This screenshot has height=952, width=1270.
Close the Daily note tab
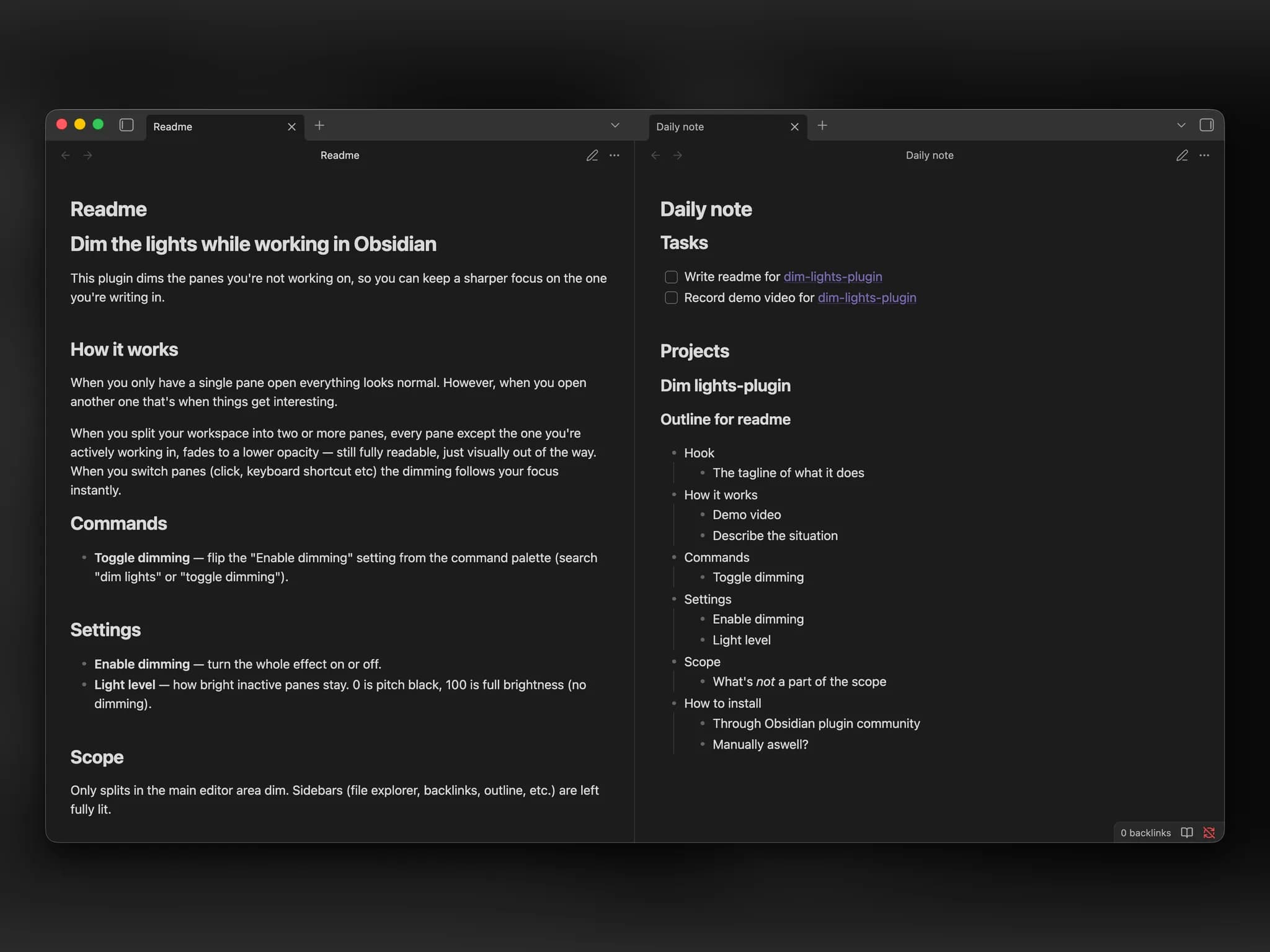coord(794,127)
